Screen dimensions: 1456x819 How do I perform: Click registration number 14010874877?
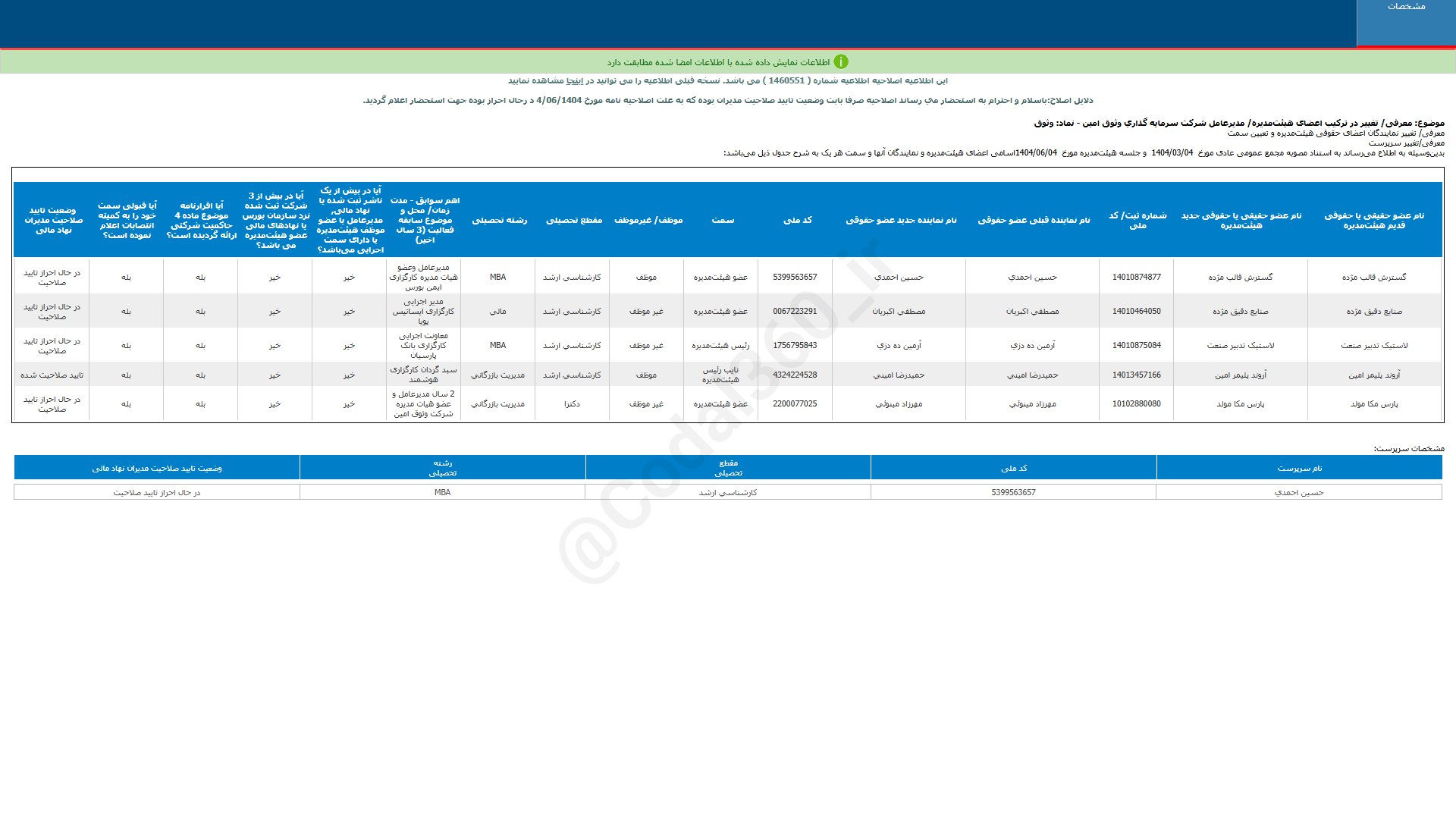(1136, 278)
